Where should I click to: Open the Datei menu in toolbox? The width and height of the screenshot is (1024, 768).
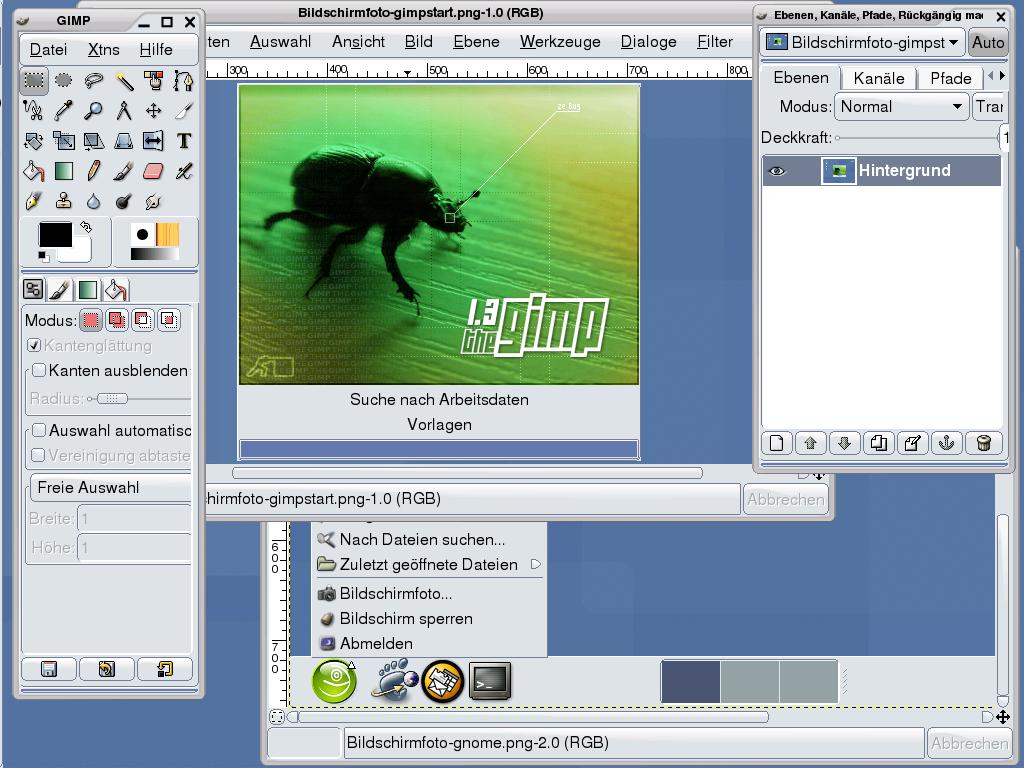coord(48,50)
